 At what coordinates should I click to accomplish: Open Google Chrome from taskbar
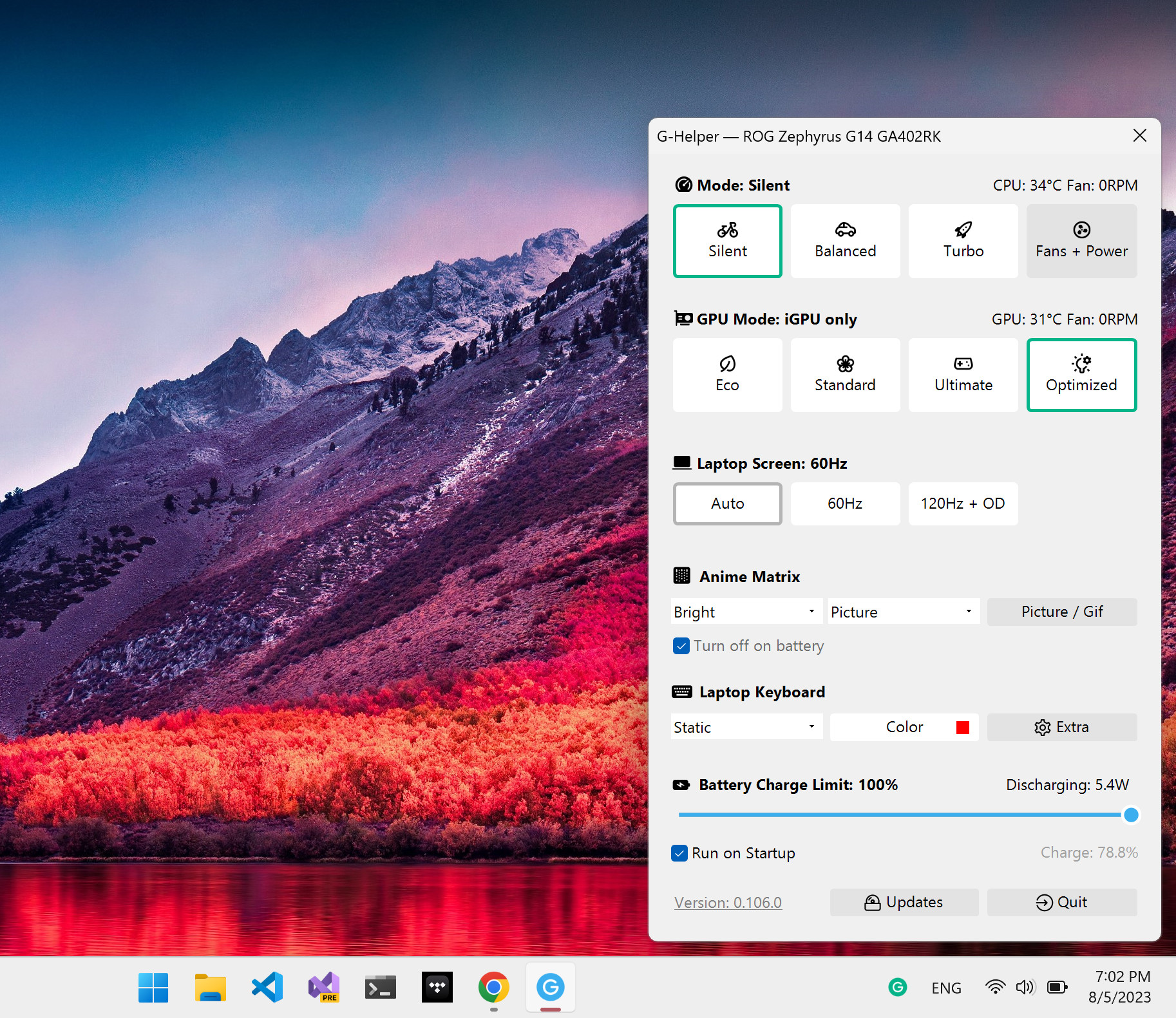(494, 987)
